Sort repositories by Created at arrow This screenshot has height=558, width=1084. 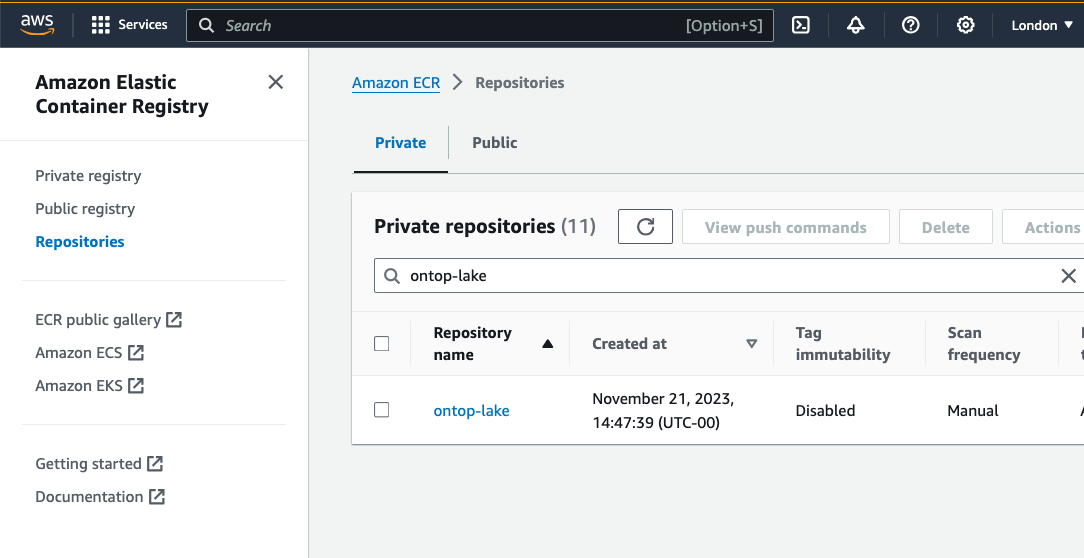click(x=751, y=344)
